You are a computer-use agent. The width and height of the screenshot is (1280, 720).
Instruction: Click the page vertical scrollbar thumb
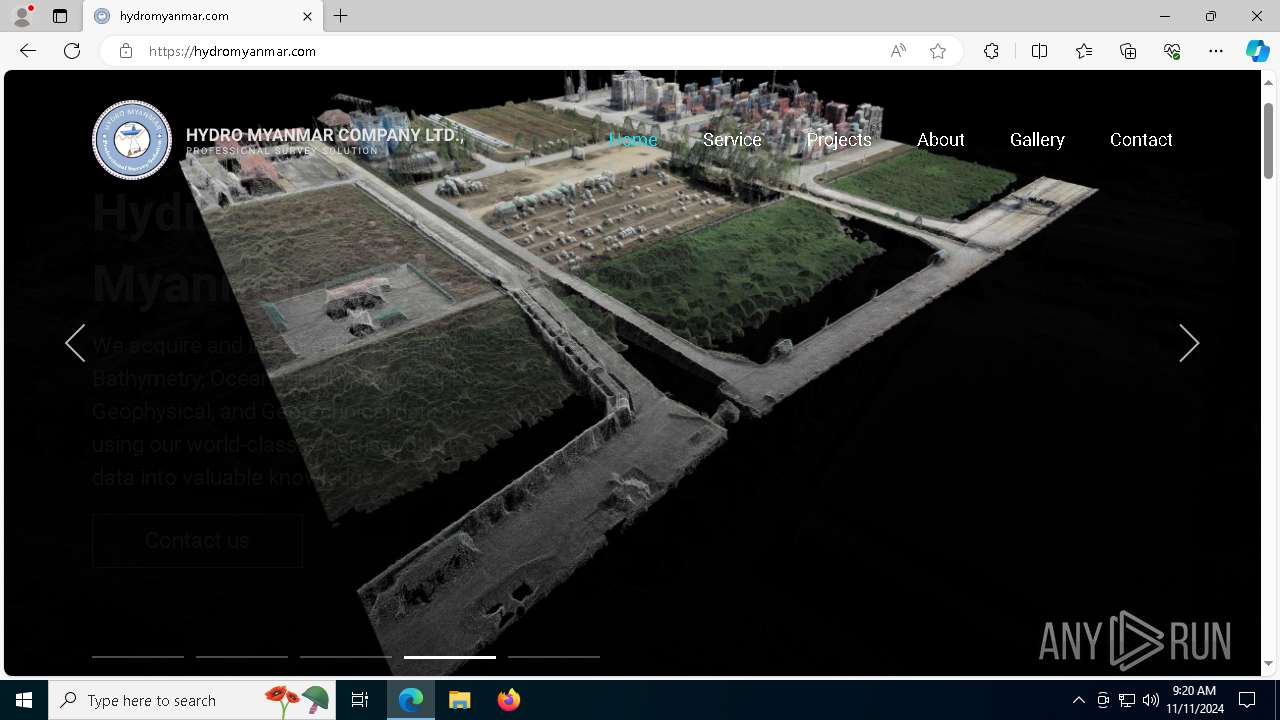tap(1268, 139)
